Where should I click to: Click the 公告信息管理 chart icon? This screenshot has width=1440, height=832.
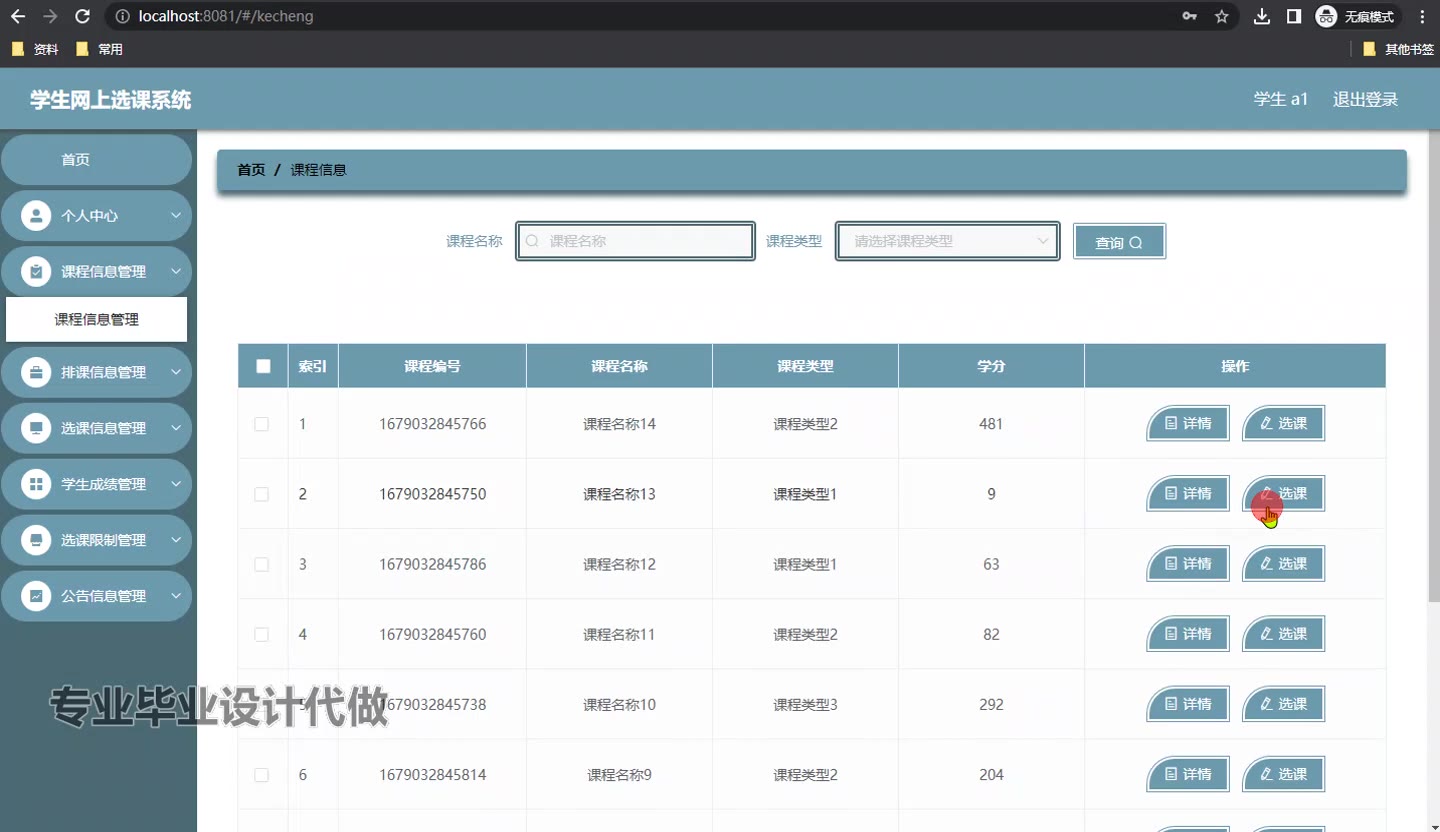[36, 596]
